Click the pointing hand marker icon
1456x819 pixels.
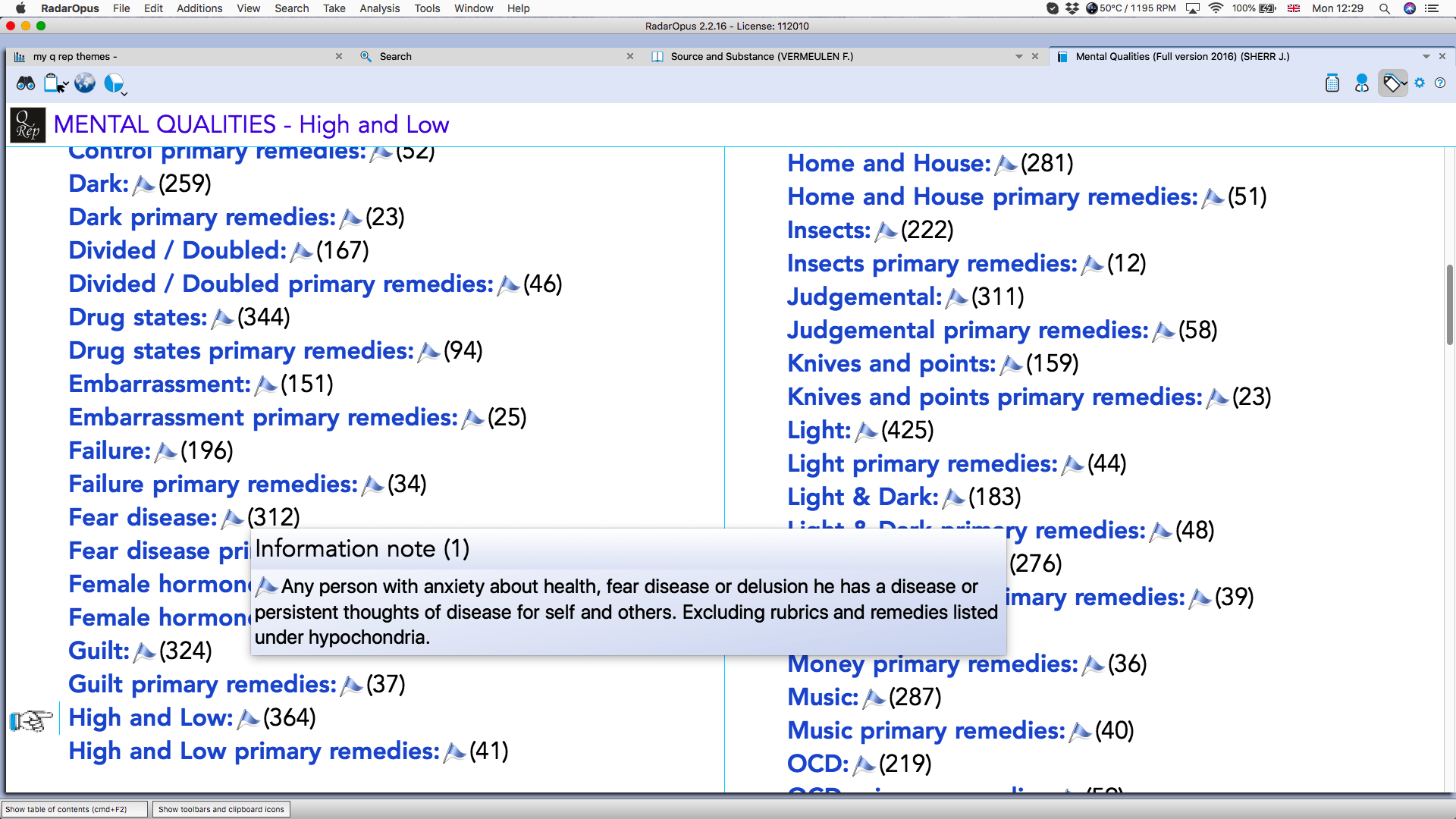pos(31,720)
